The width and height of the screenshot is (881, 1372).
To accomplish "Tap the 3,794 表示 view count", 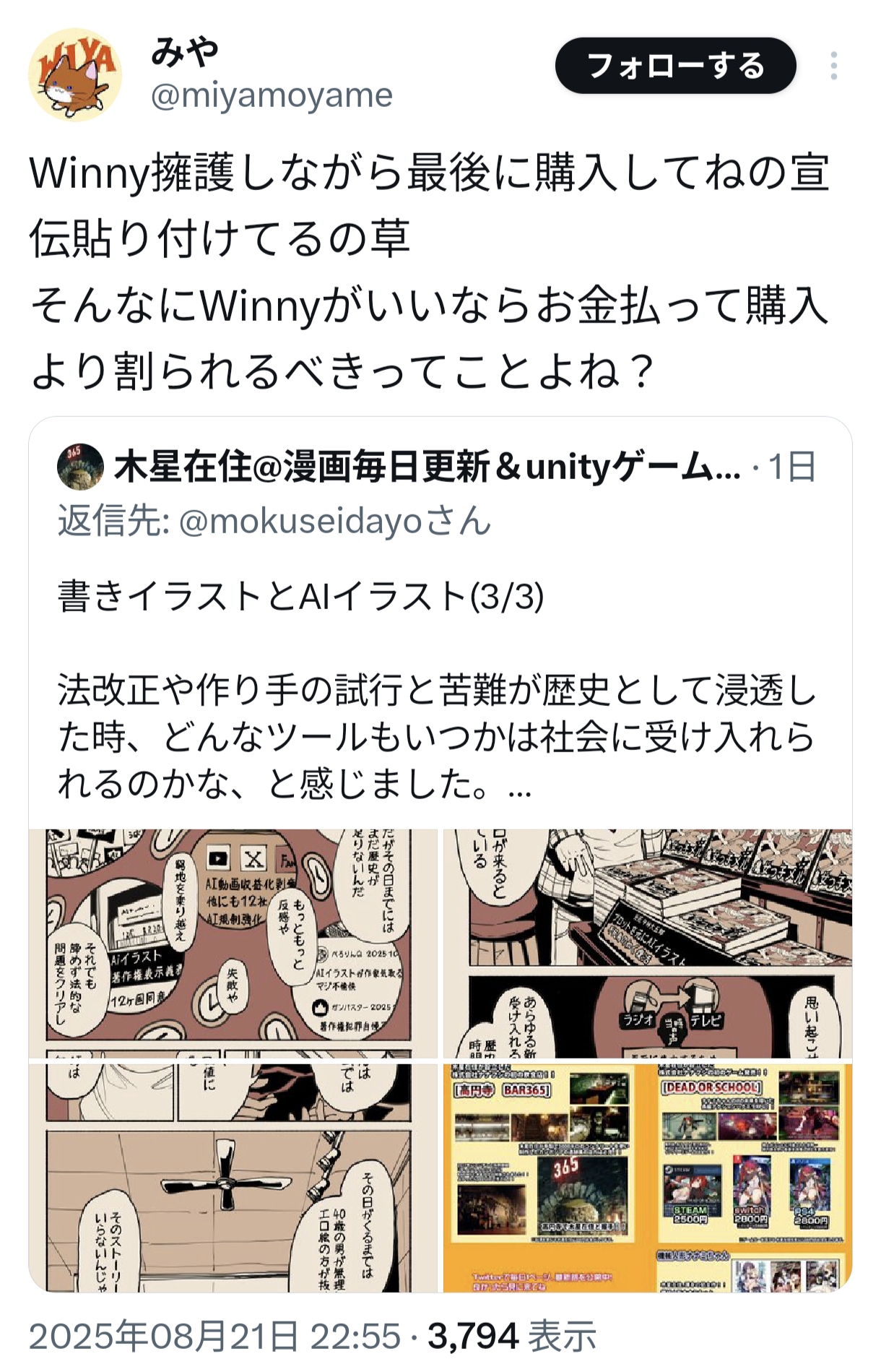I will [x=512, y=1336].
